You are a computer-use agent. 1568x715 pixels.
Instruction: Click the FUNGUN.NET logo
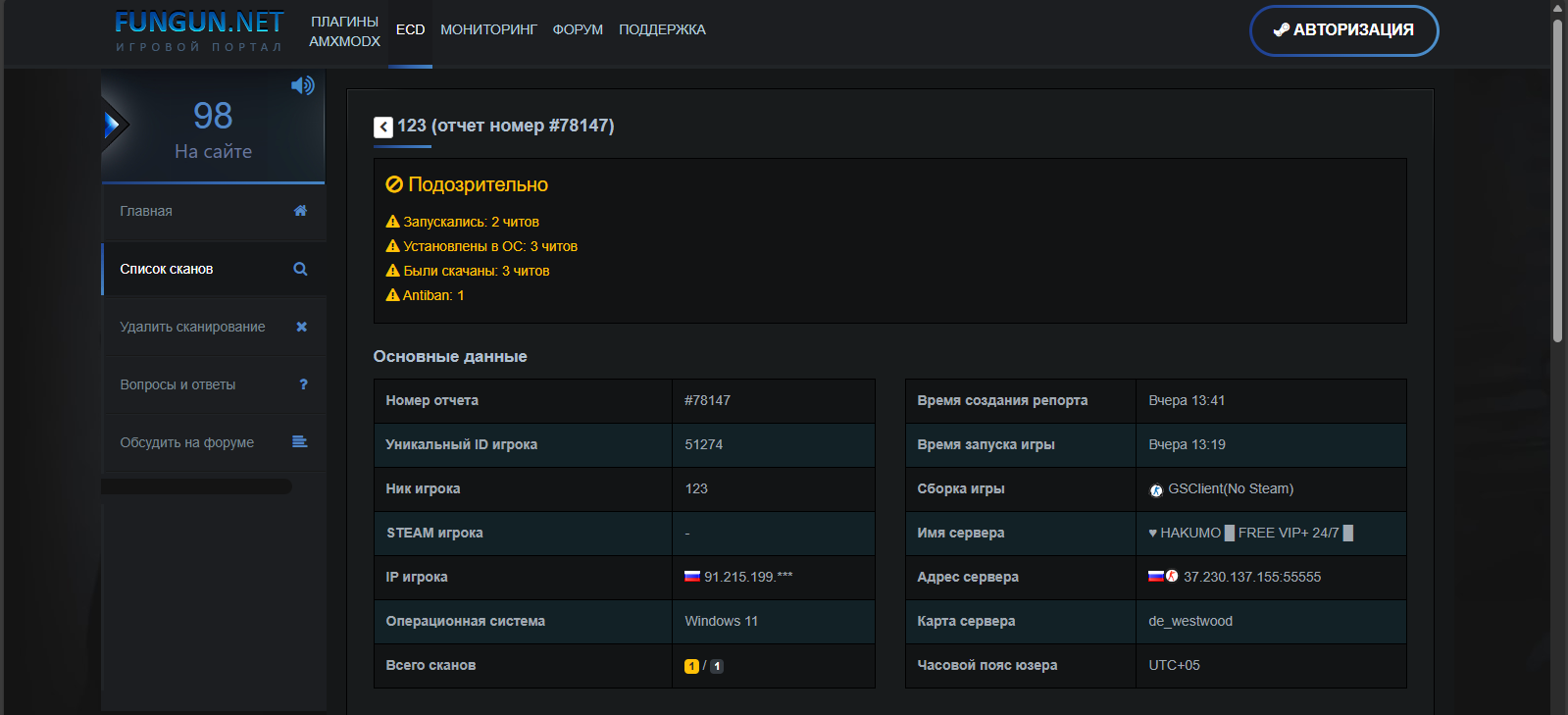point(199,31)
